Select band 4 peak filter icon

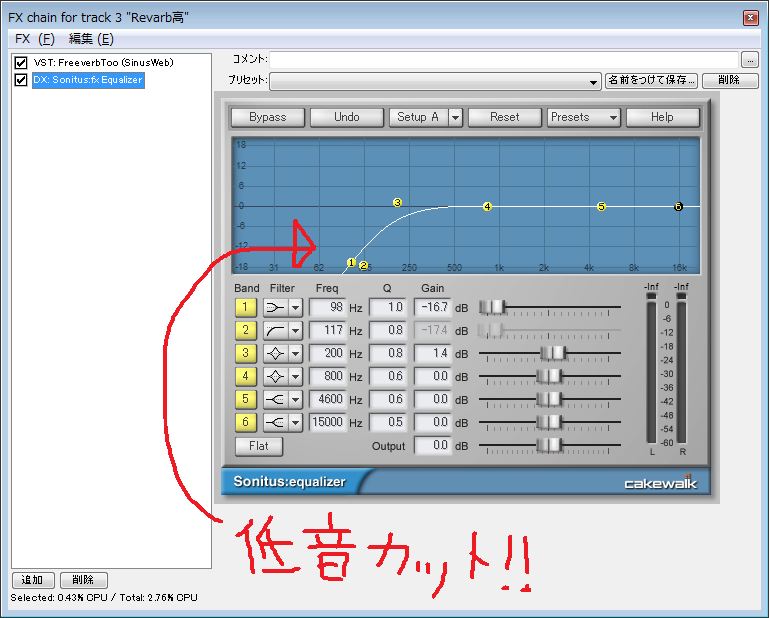click(x=275, y=377)
